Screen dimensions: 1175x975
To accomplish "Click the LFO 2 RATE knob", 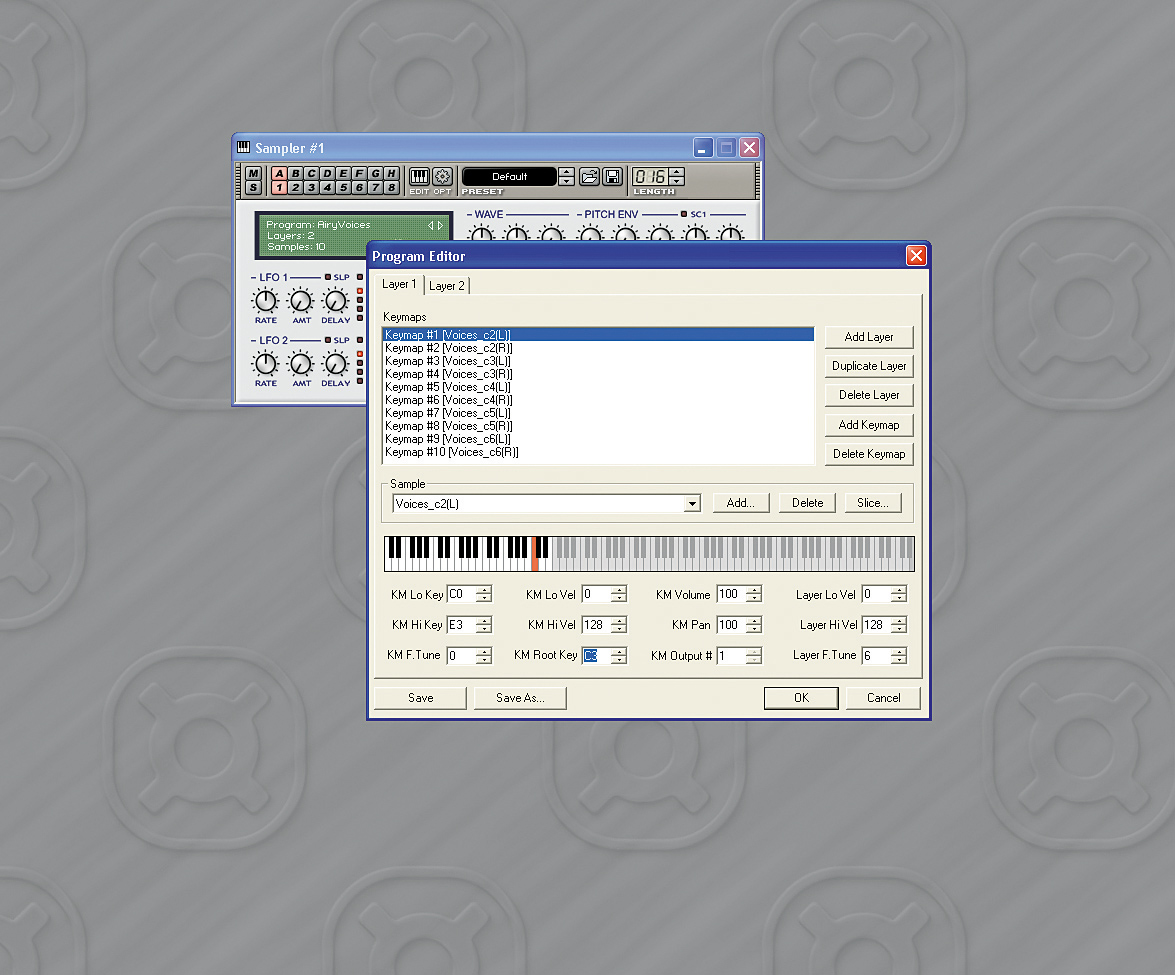I will [x=265, y=364].
